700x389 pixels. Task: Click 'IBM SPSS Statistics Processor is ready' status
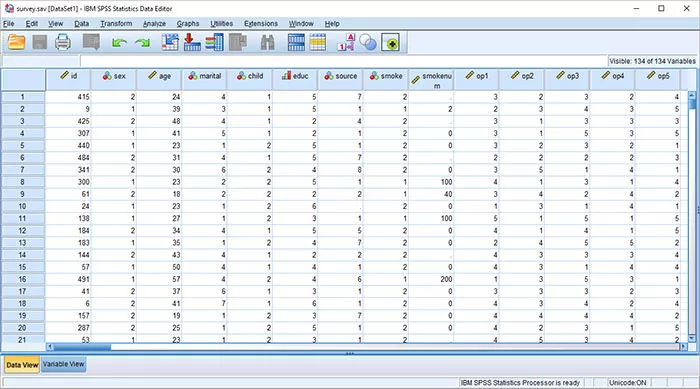click(520, 383)
